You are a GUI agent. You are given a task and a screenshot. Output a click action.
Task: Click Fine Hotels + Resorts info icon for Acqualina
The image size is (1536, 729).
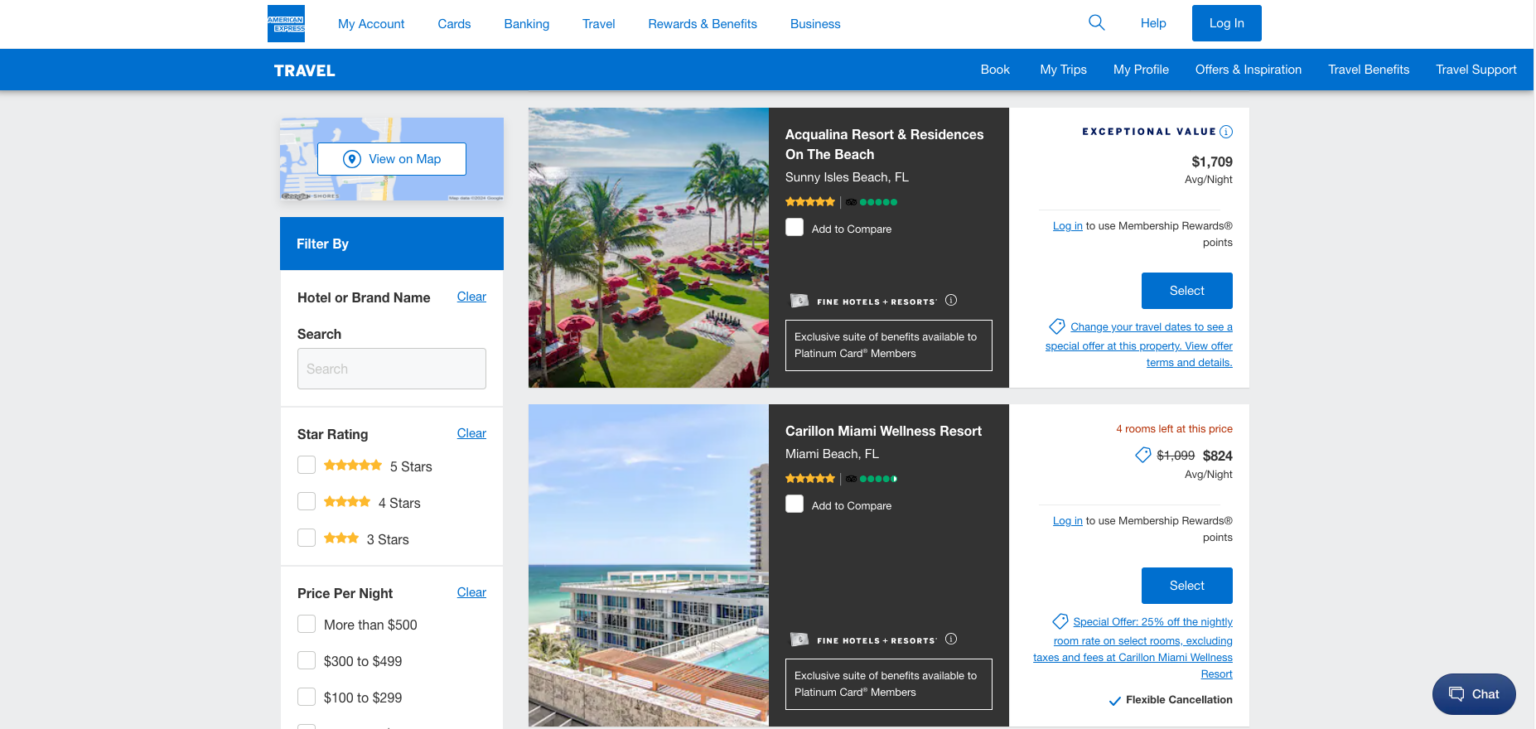click(x=951, y=300)
